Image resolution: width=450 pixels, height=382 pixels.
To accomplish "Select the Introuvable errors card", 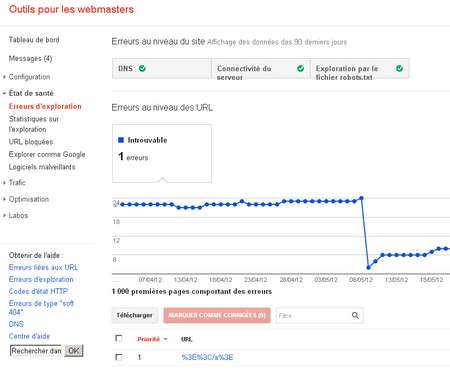I will click(x=162, y=153).
